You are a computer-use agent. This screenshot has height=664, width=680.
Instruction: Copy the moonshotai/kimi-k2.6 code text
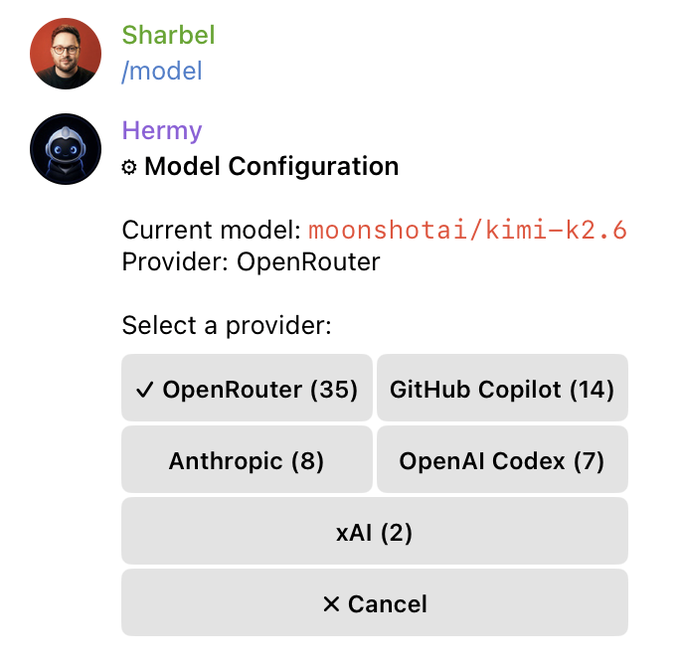(468, 230)
